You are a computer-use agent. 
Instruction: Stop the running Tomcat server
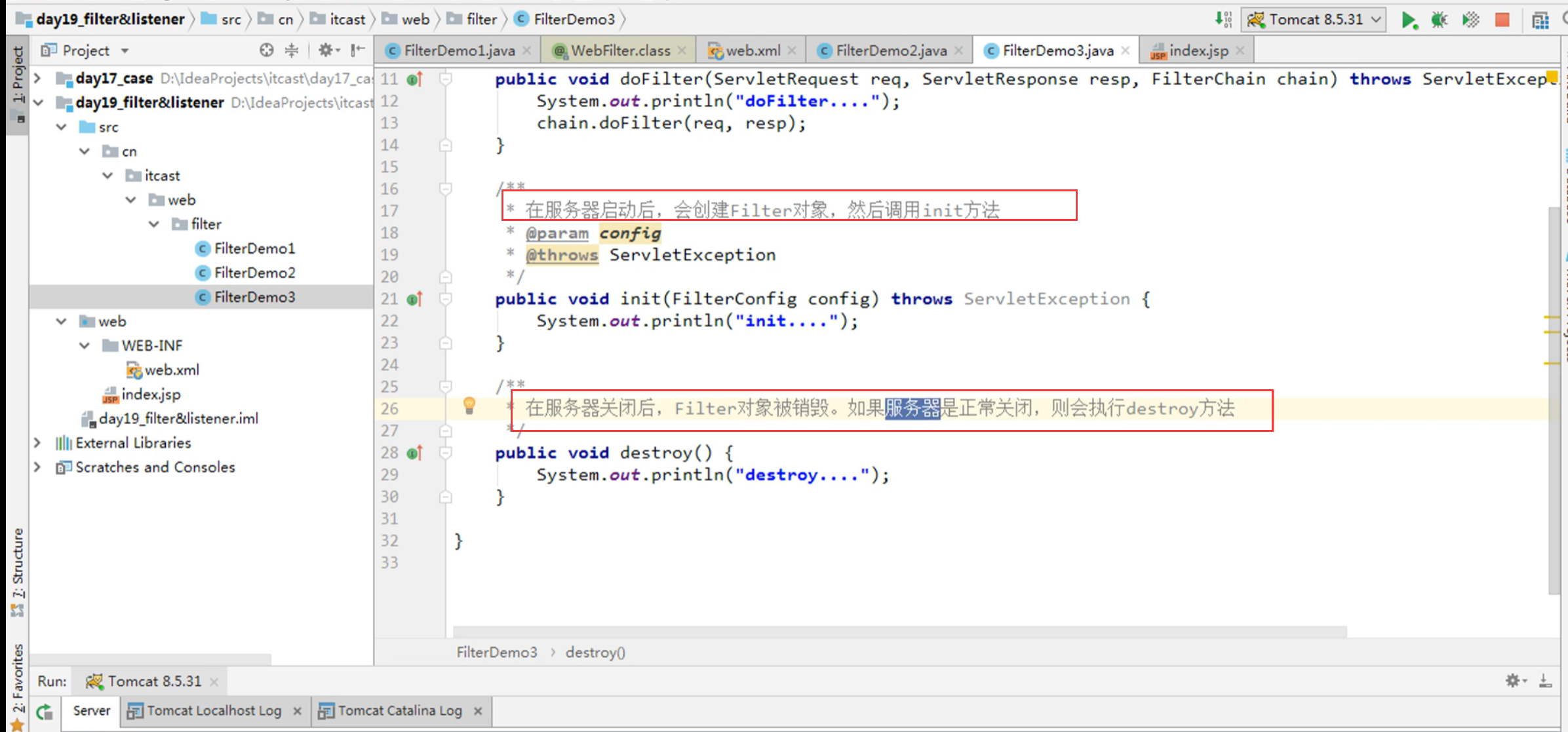pyautogui.click(x=1502, y=20)
